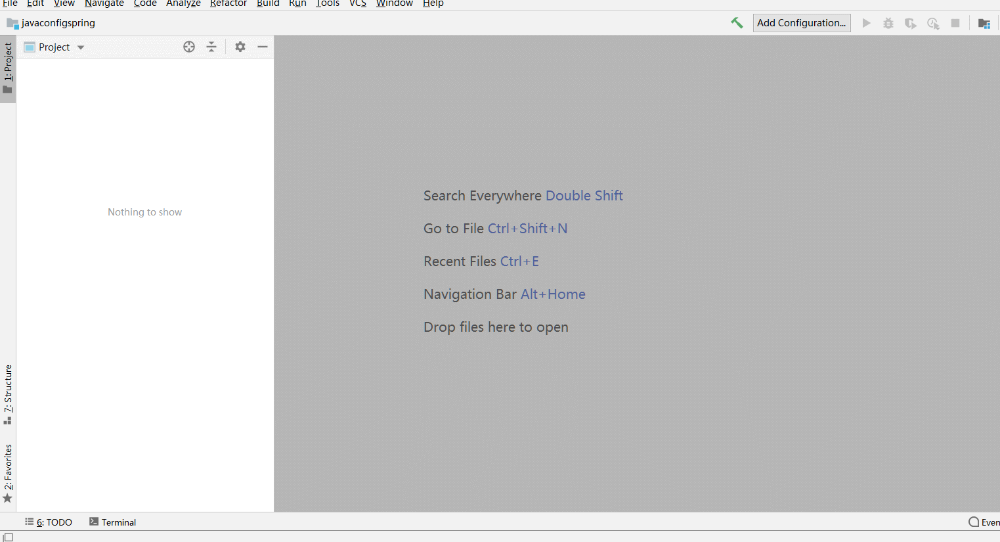Click the 'Drop files here to open' text

(496, 327)
